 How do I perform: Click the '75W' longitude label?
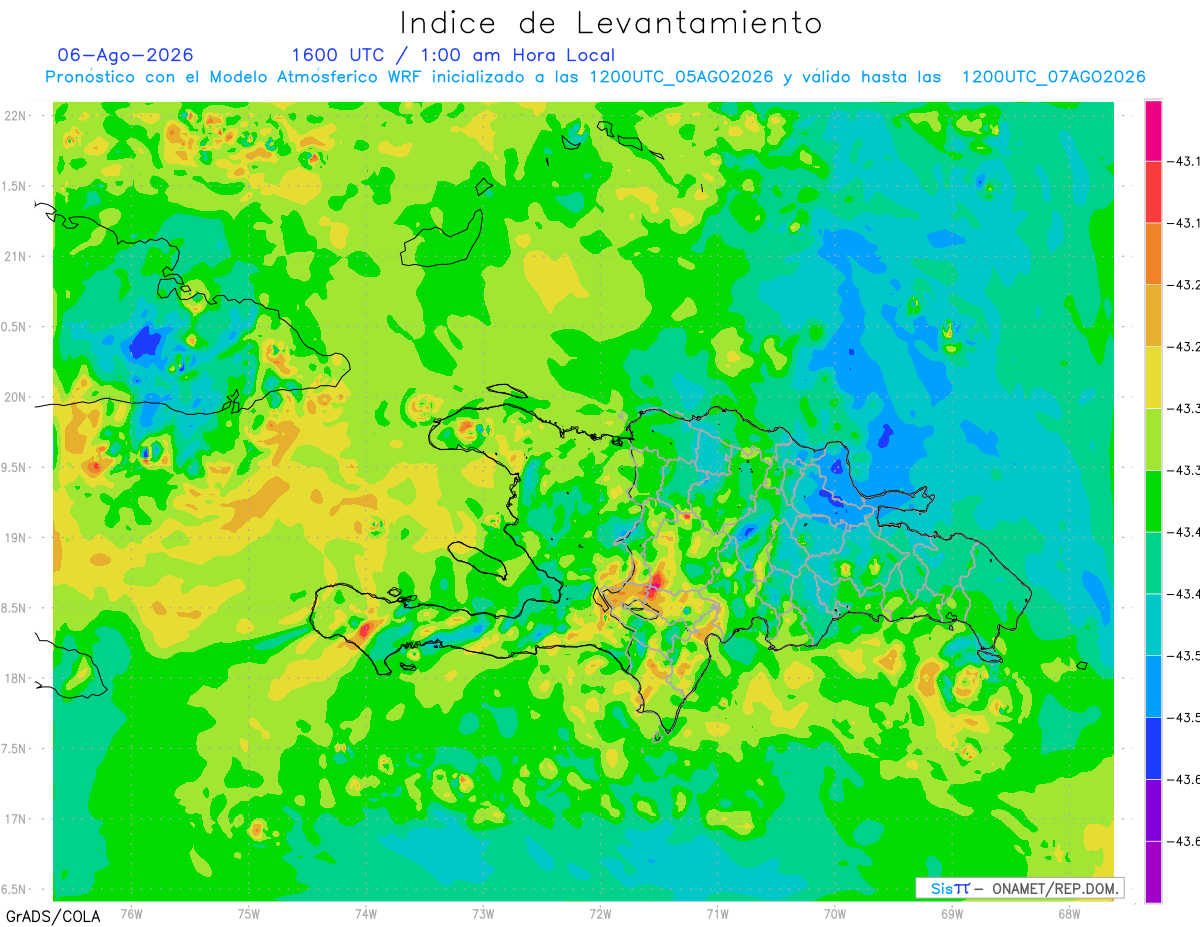(249, 914)
